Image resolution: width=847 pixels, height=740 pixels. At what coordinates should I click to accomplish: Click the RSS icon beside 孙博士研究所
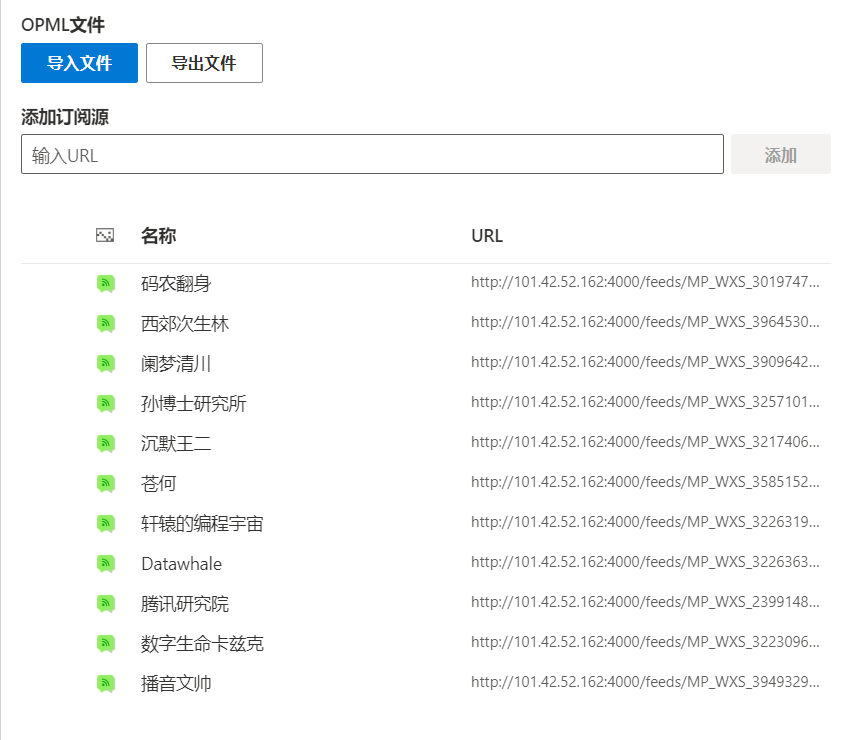coord(106,403)
